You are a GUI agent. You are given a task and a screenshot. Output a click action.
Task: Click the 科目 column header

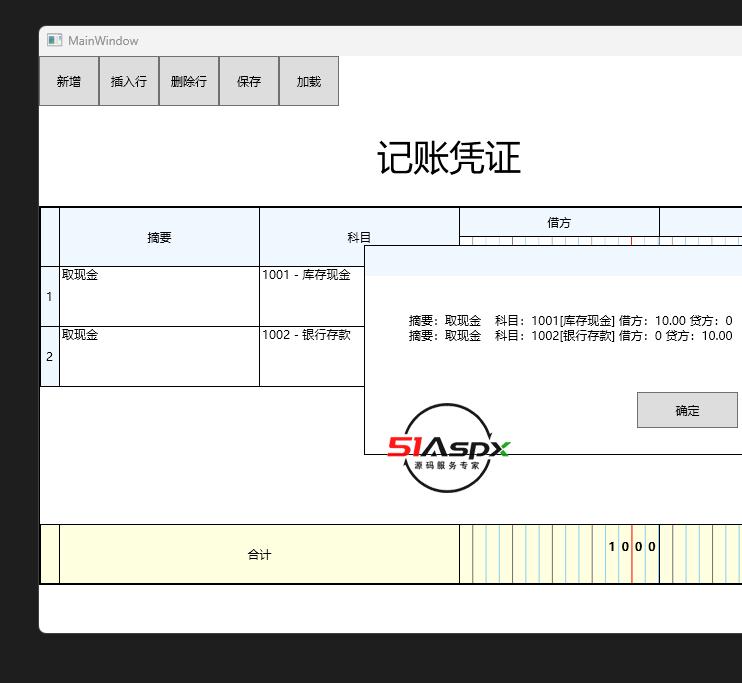point(359,237)
